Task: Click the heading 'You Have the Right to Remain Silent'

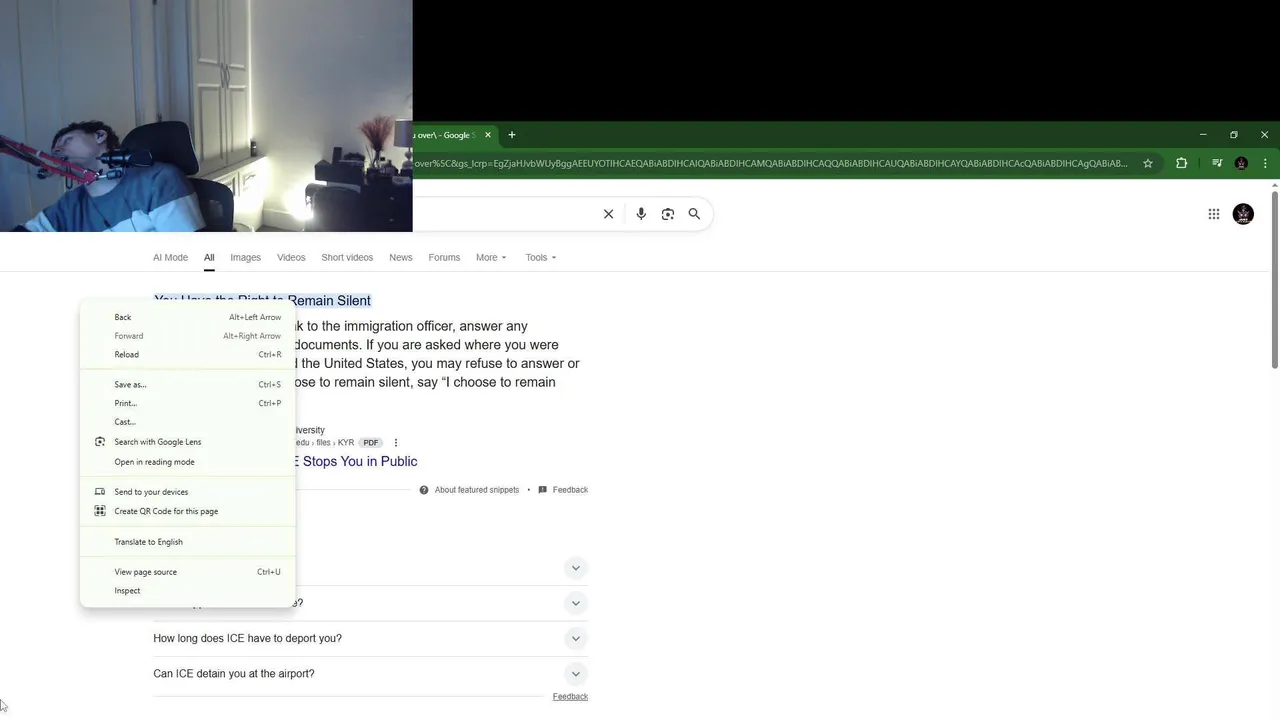Action: tap(262, 301)
